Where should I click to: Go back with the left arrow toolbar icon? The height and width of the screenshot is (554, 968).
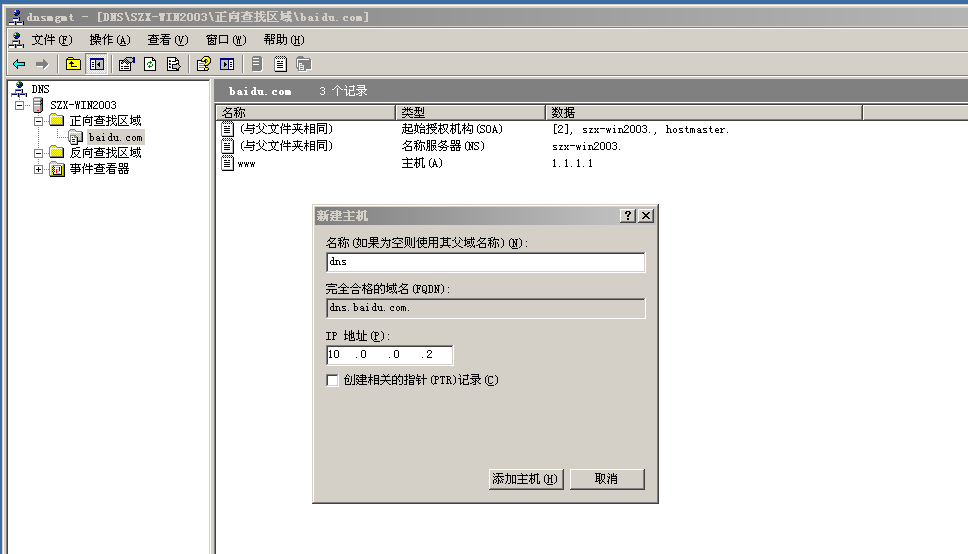[19, 64]
